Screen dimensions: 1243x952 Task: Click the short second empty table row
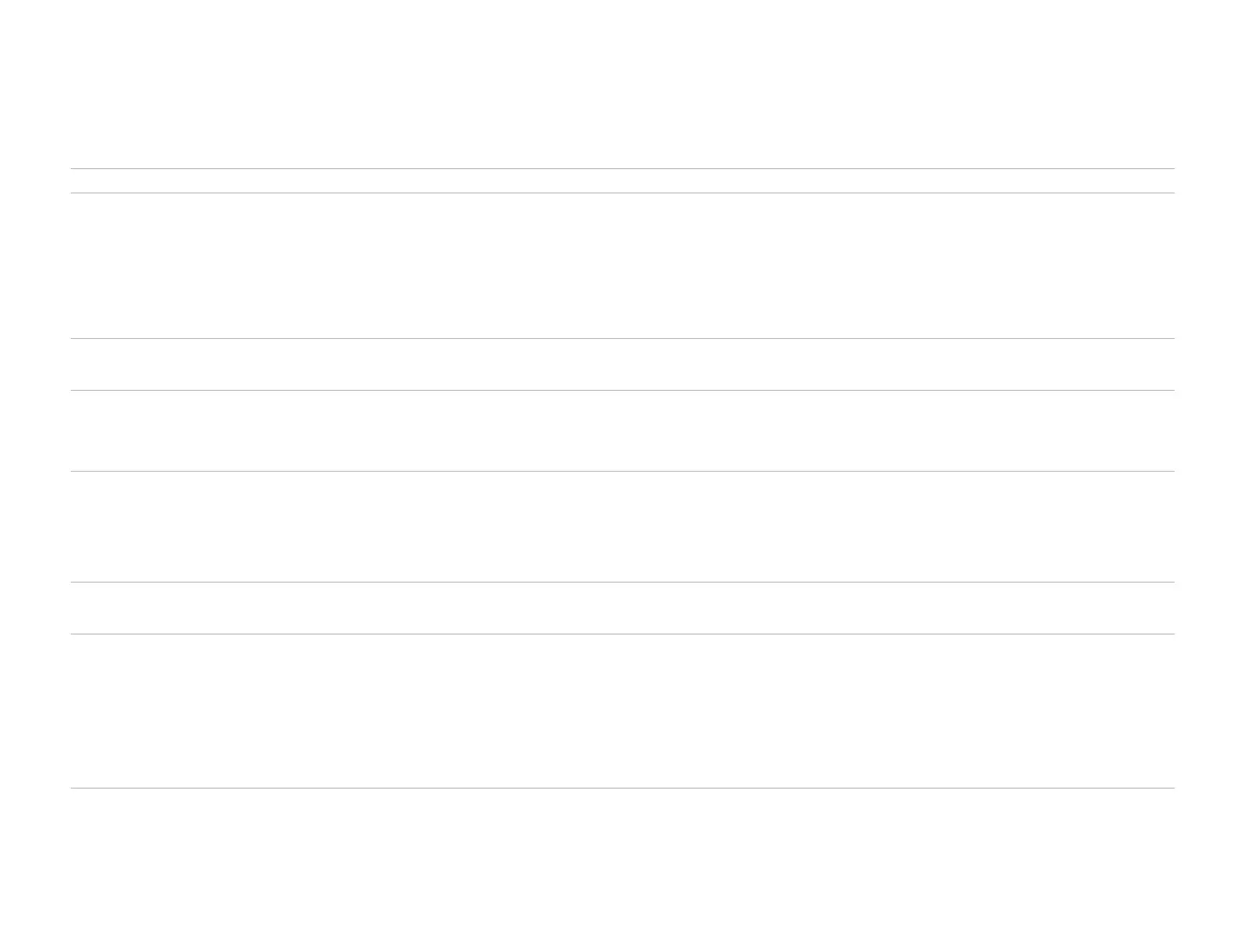pos(622,364)
